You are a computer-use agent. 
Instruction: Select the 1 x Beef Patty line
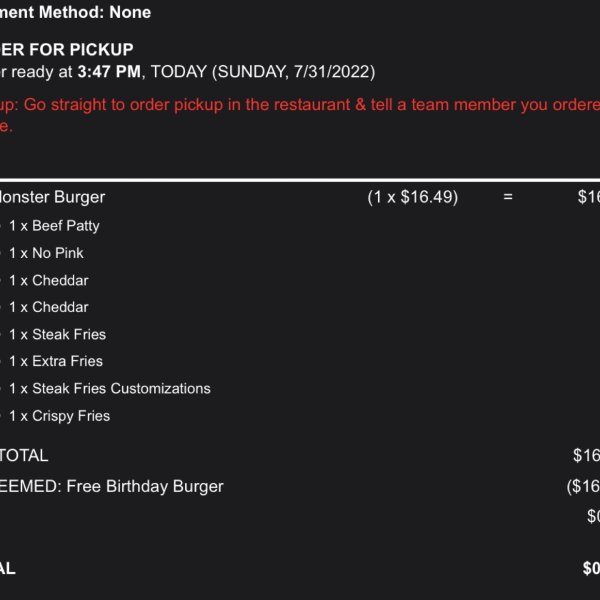tap(54, 226)
